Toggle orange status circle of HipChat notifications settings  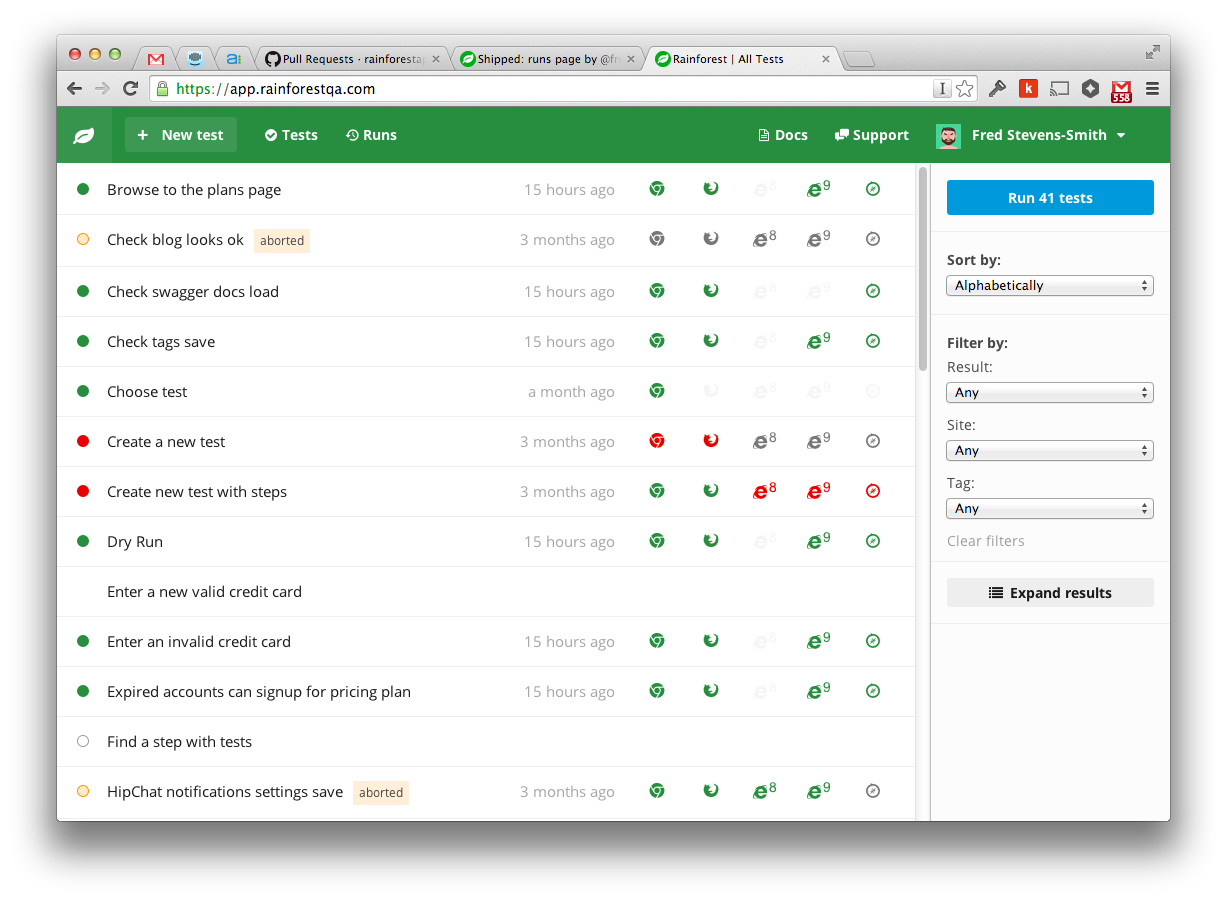tap(83, 791)
